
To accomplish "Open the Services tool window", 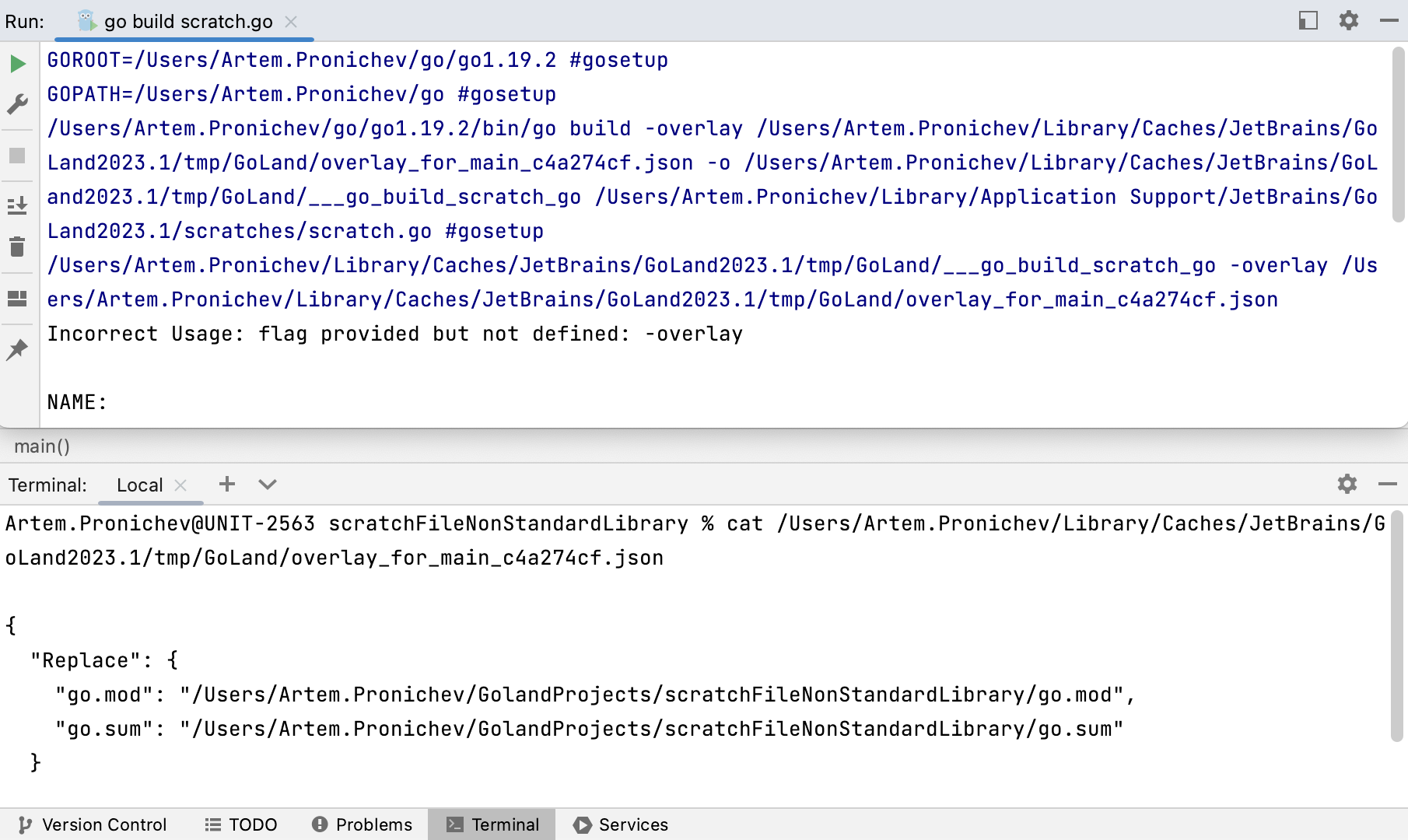I will click(x=621, y=824).
